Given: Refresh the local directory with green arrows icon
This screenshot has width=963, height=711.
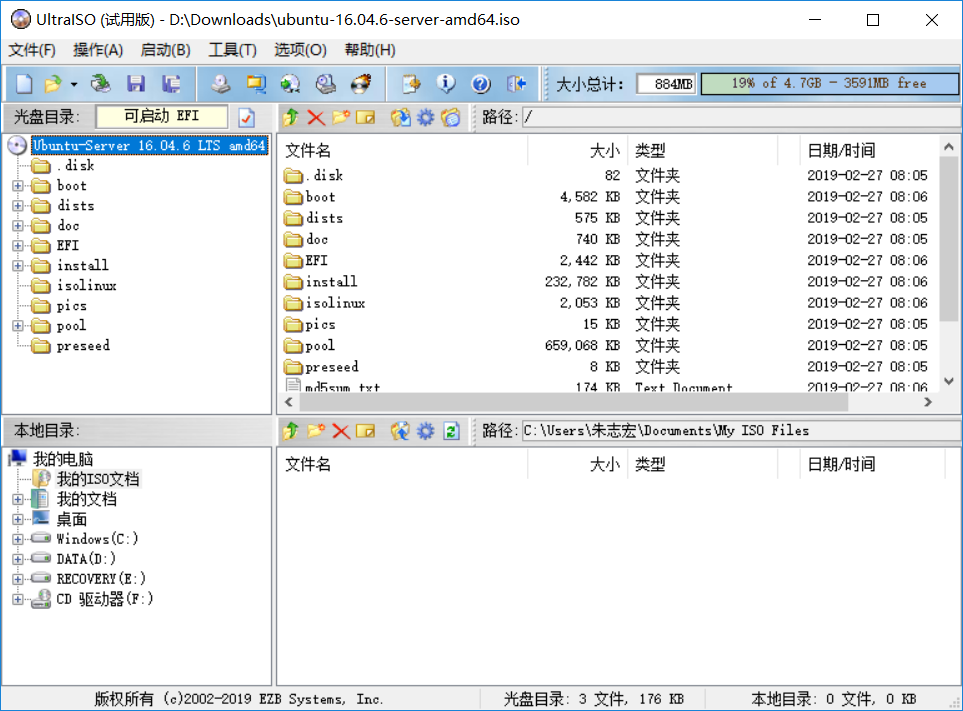Looking at the screenshot, I should 451,431.
